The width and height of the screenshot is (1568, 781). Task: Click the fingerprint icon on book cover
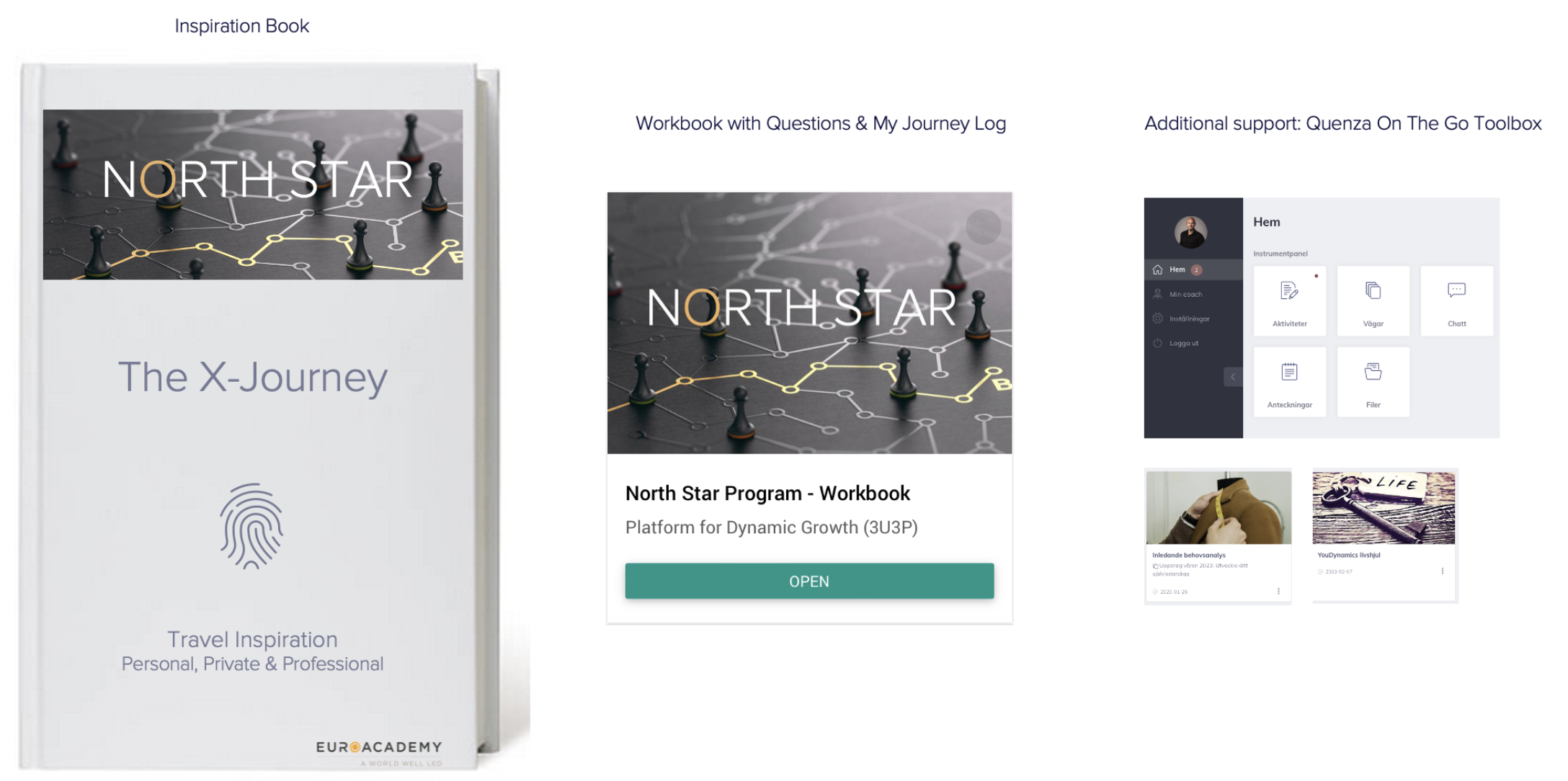(x=251, y=526)
